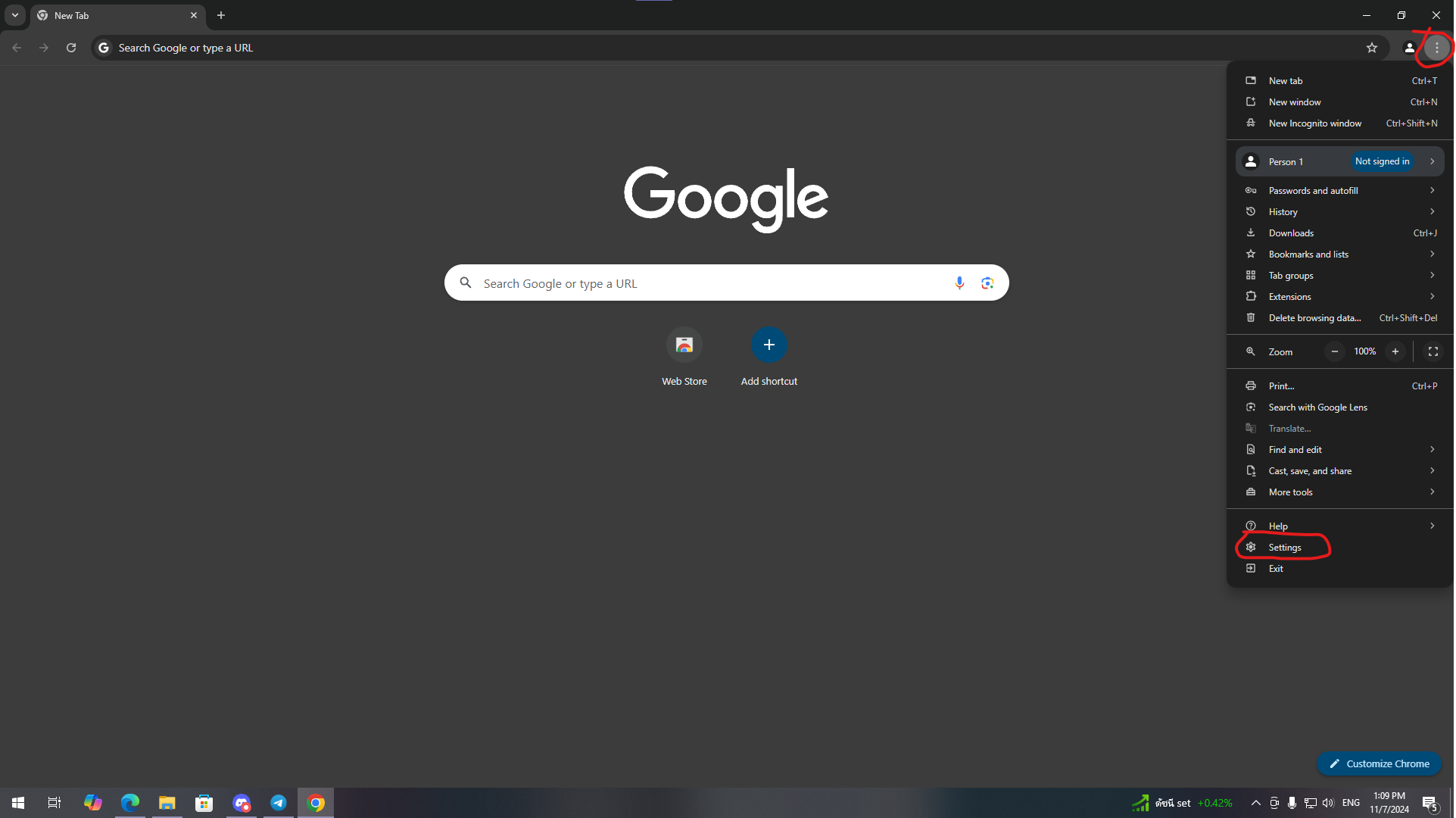Click the Translate menu item
The height and width of the screenshot is (818, 1456).
(1341, 429)
